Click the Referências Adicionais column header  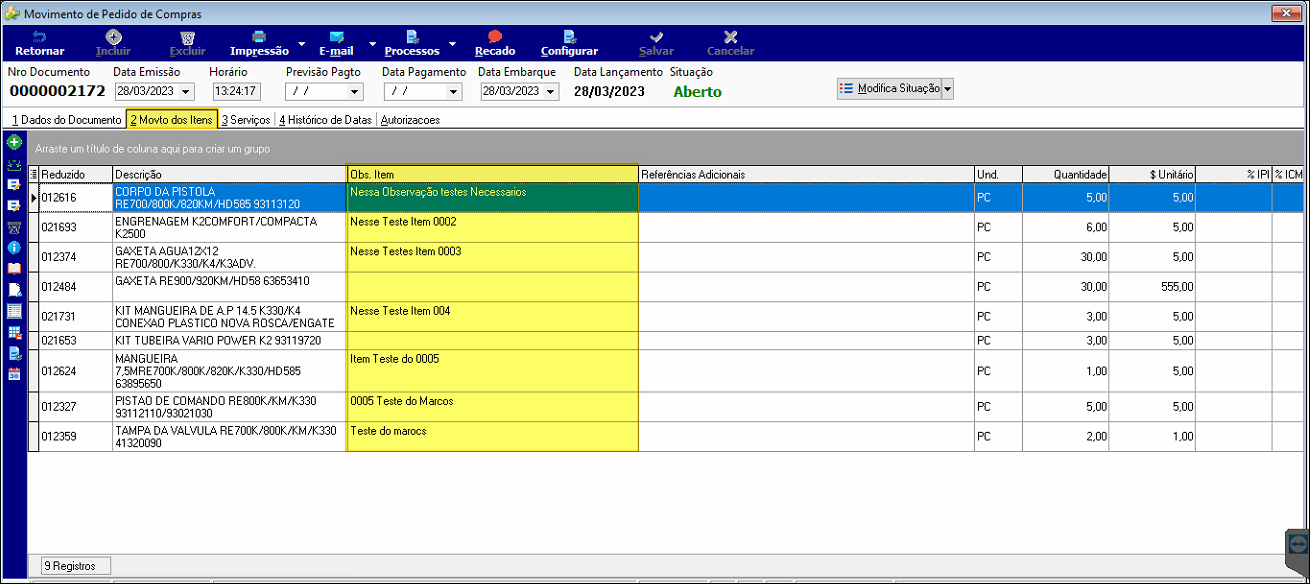[806, 174]
